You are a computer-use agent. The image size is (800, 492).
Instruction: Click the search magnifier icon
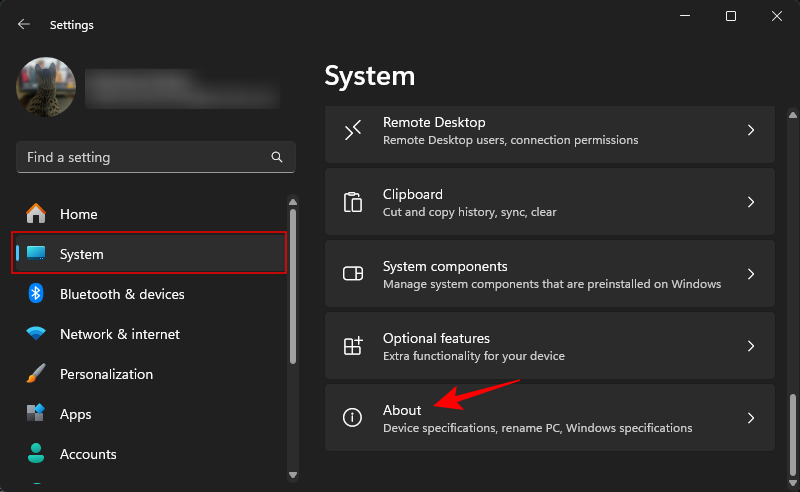277,158
